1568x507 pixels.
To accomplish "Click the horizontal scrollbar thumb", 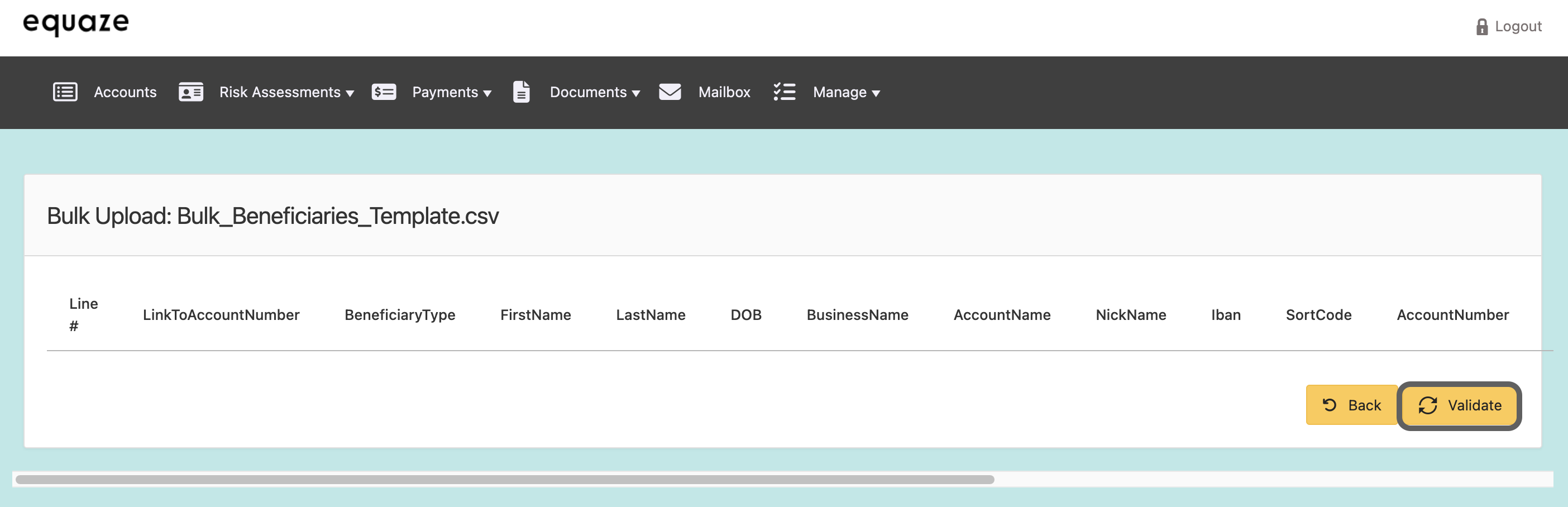I will 504,480.
